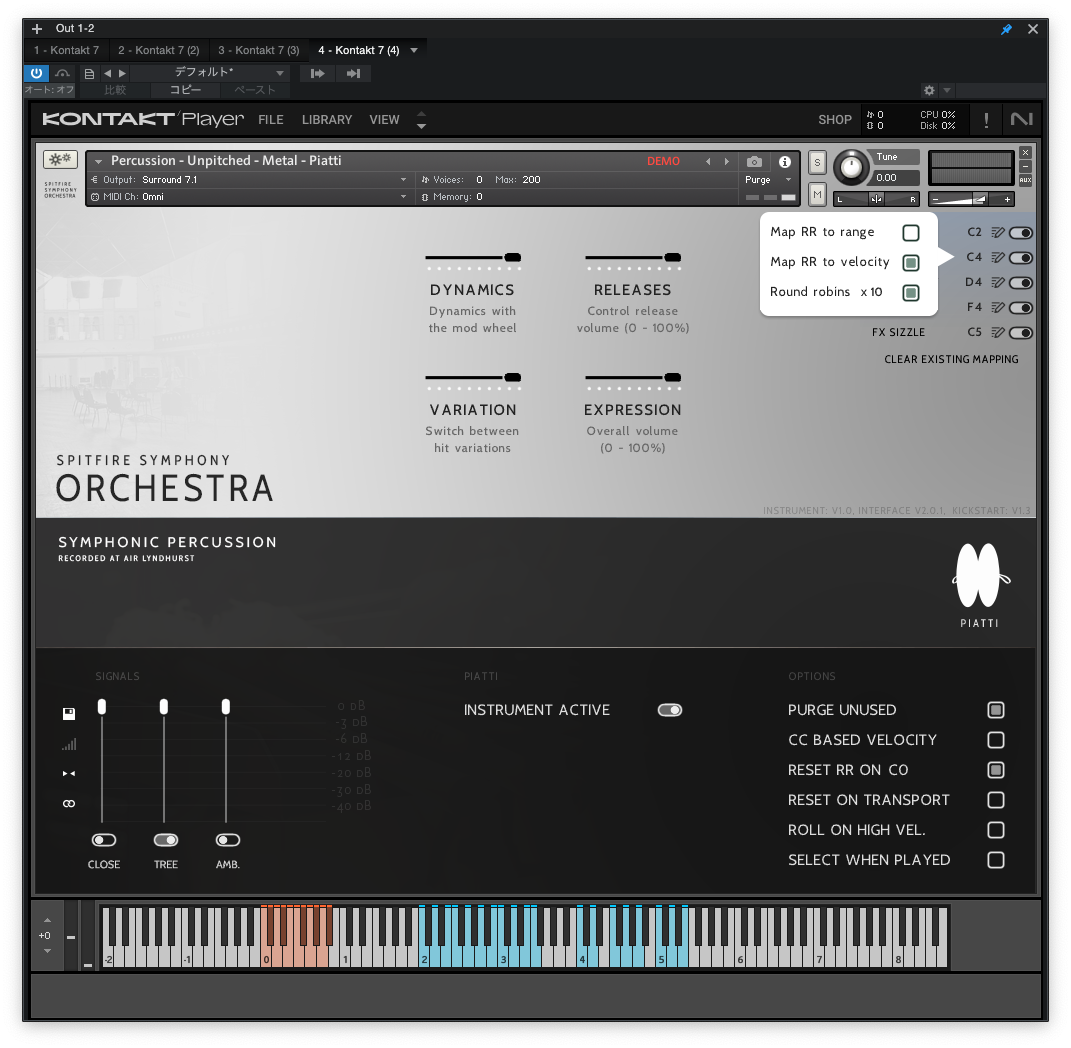
Task: Enable Roll on High Vel.
Action: tap(996, 830)
